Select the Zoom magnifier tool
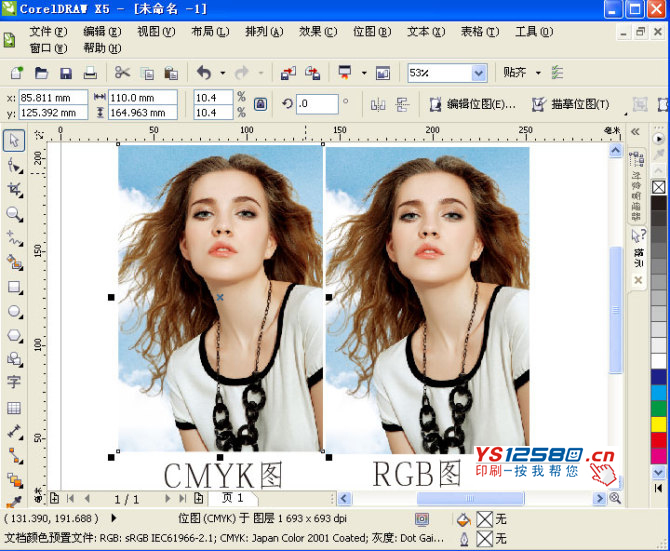Screen dimensions: 670x551 pyautogui.click(x=14, y=213)
